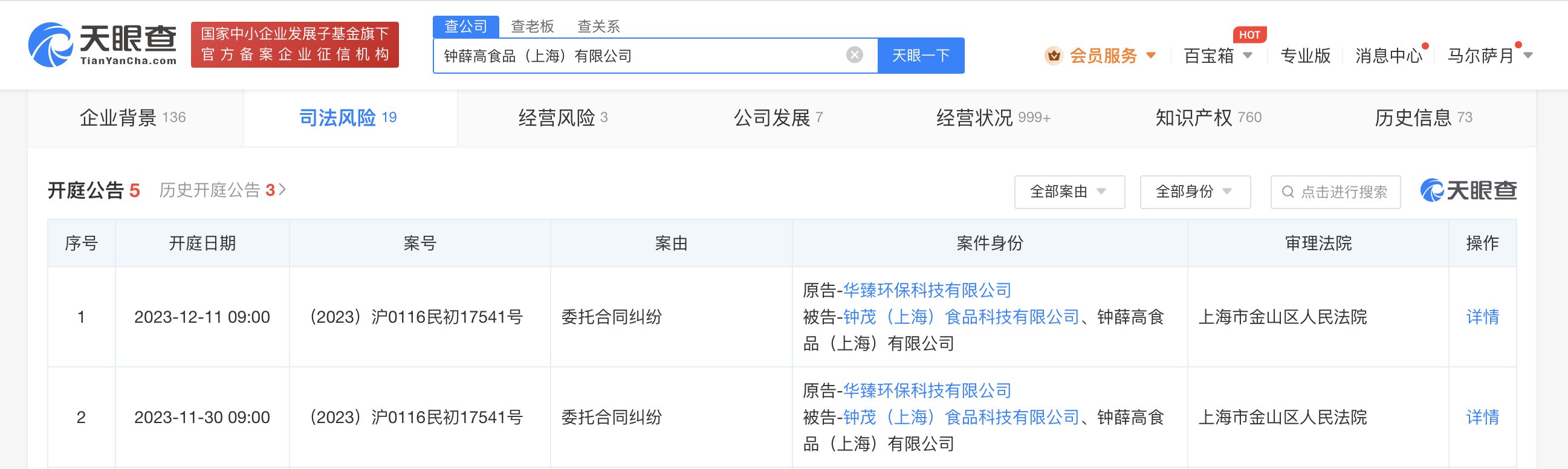Viewport: 1568px width, 469px height.
Task: Click the company name search input field
Action: [639, 56]
